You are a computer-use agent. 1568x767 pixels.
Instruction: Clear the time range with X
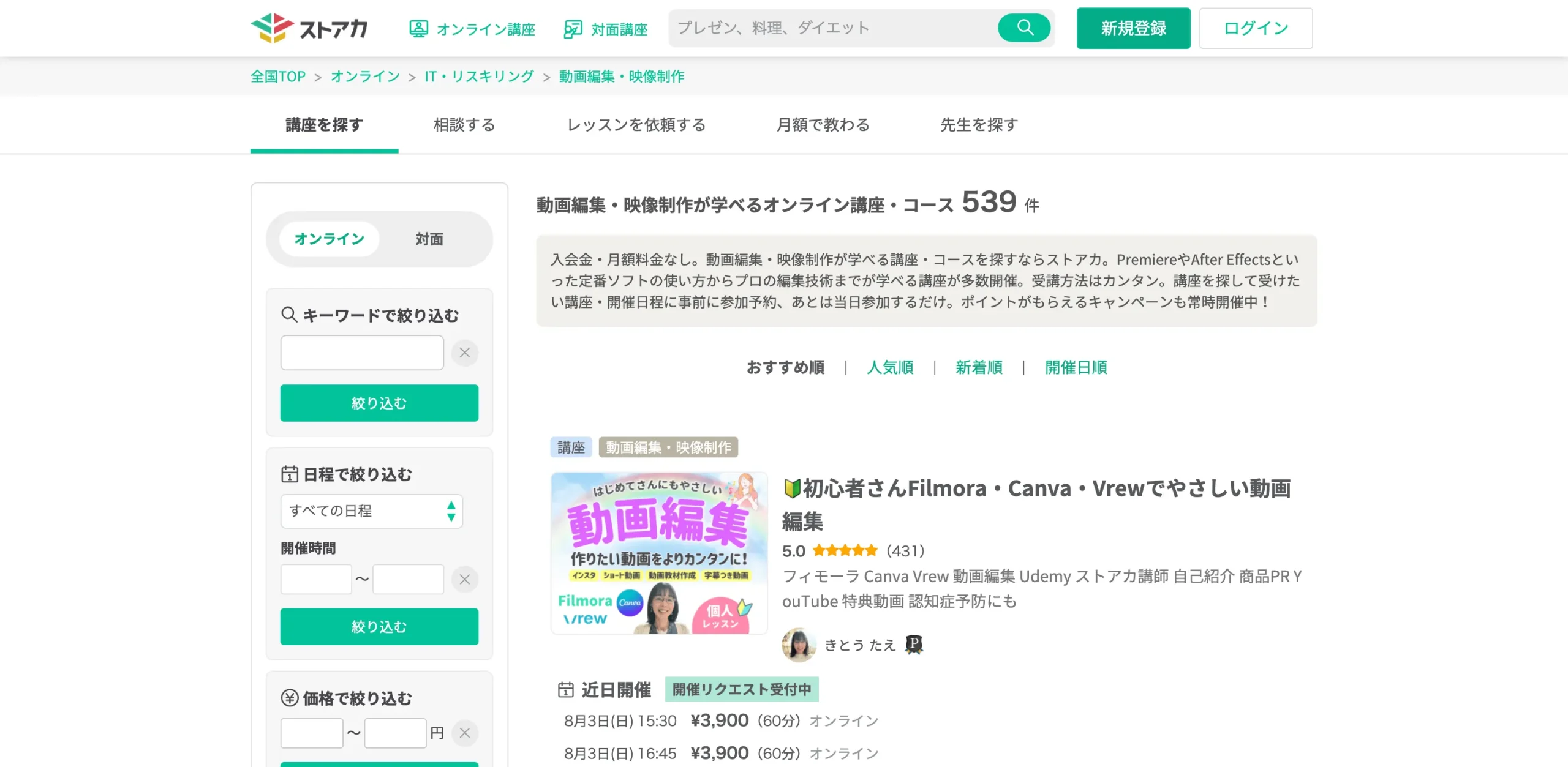pyautogui.click(x=465, y=579)
